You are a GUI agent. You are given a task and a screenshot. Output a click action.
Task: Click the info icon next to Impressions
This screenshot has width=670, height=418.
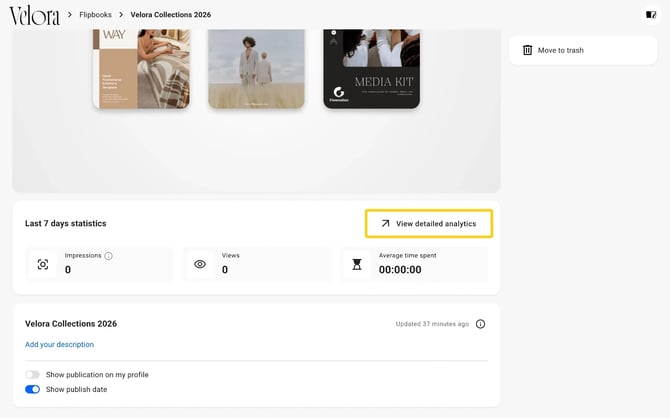point(109,256)
